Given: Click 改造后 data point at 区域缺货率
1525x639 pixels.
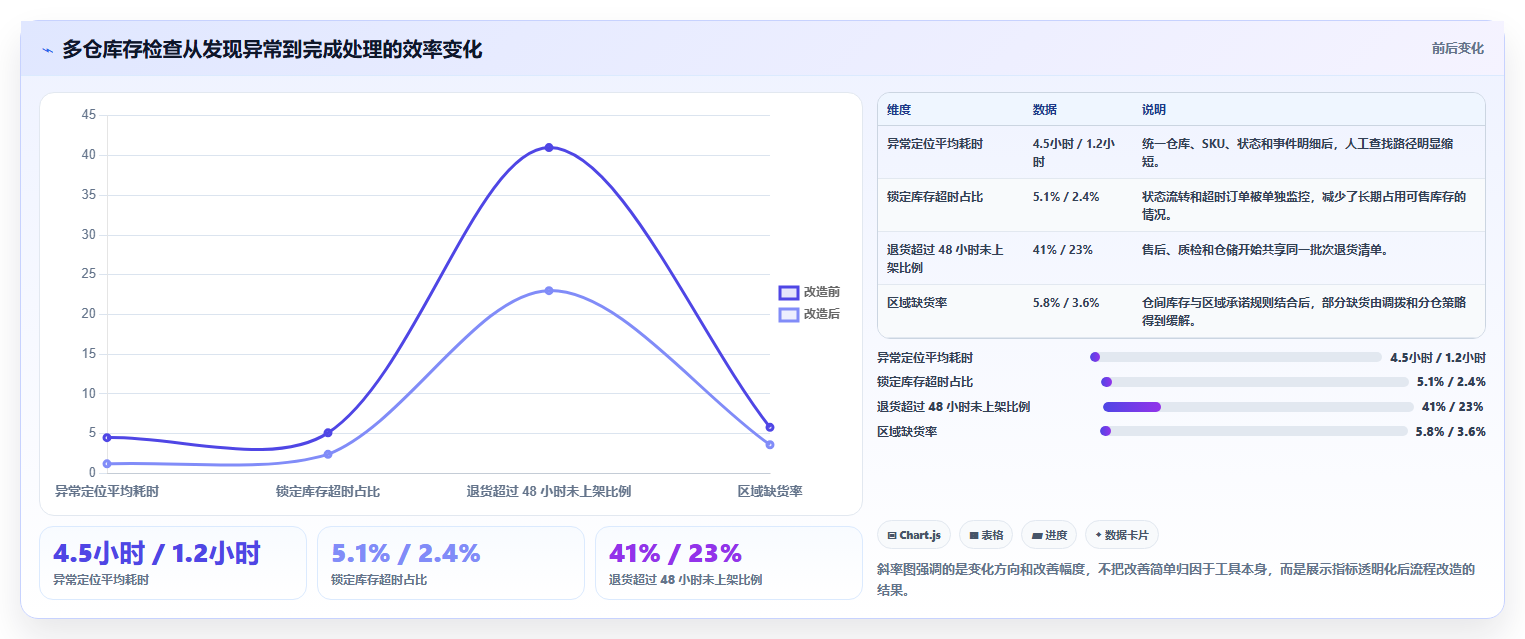Looking at the screenshot, I should click(x=770, y=444).
